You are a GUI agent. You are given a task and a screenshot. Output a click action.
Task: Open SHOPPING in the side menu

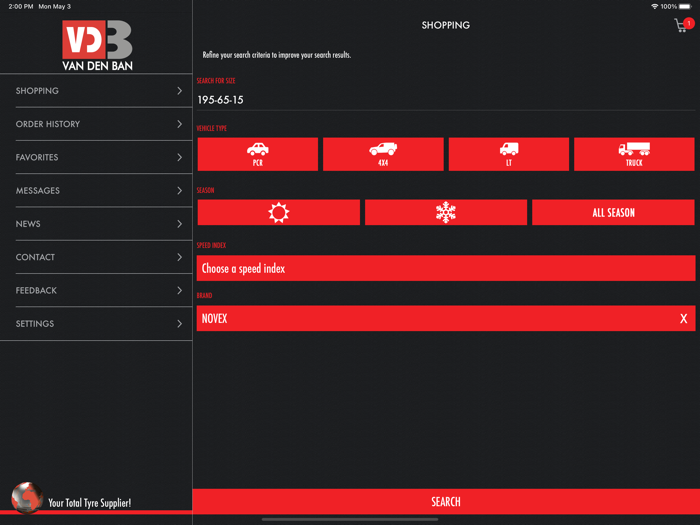[x=96, y=91]
